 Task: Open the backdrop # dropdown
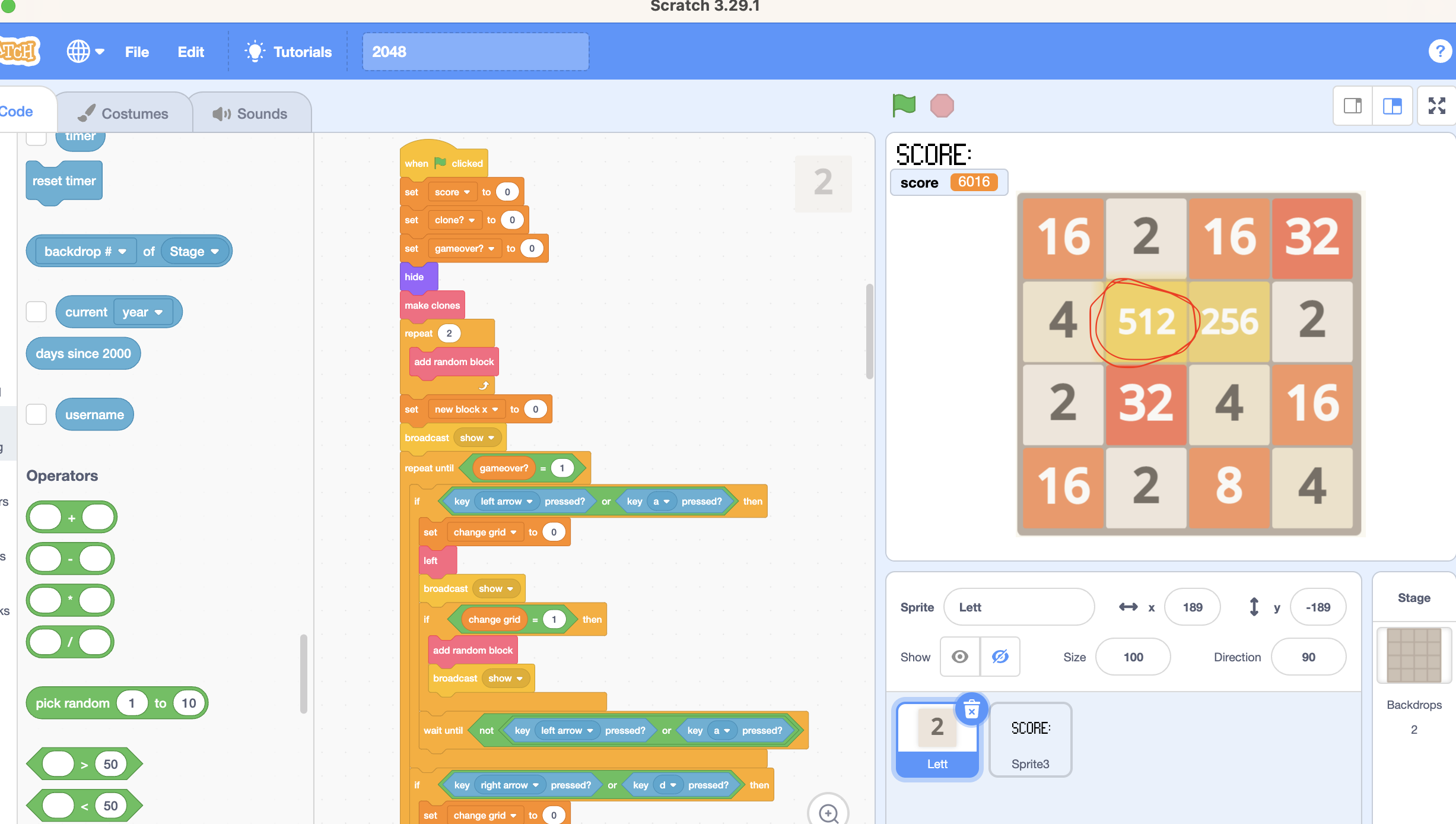[x=85, y=251]
